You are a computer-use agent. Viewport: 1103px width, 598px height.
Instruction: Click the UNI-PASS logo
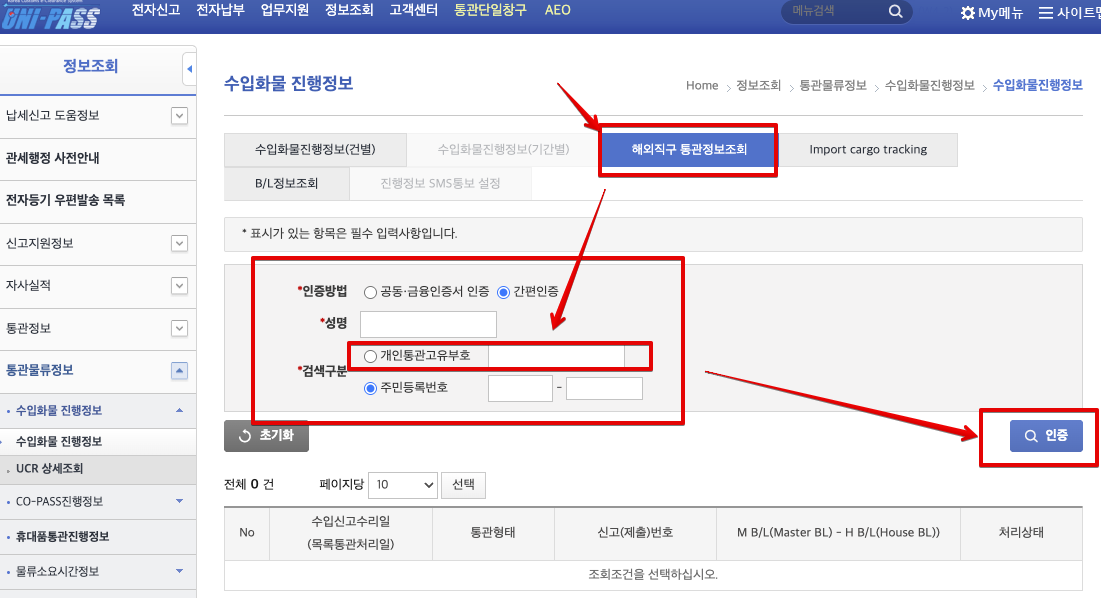coord(52,15)
